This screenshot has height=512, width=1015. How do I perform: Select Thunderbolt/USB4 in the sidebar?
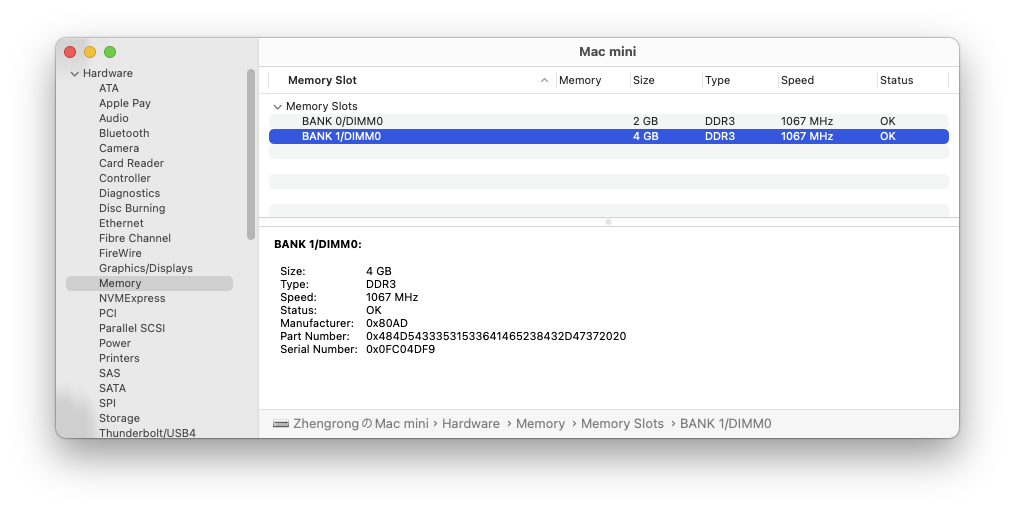(148, 433)
